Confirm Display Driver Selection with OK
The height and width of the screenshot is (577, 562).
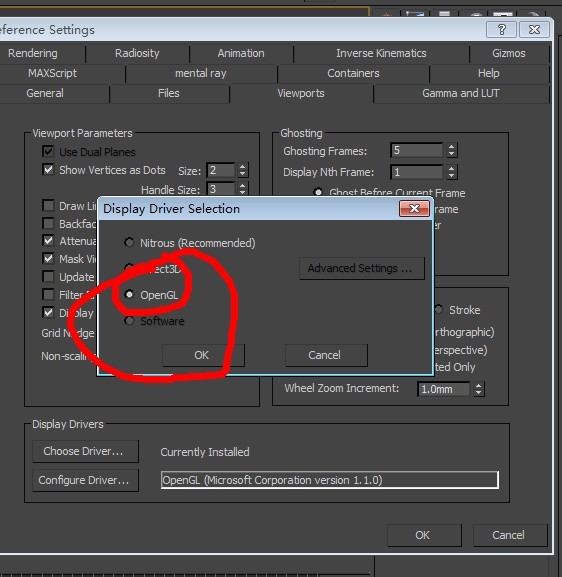[203, 355]
